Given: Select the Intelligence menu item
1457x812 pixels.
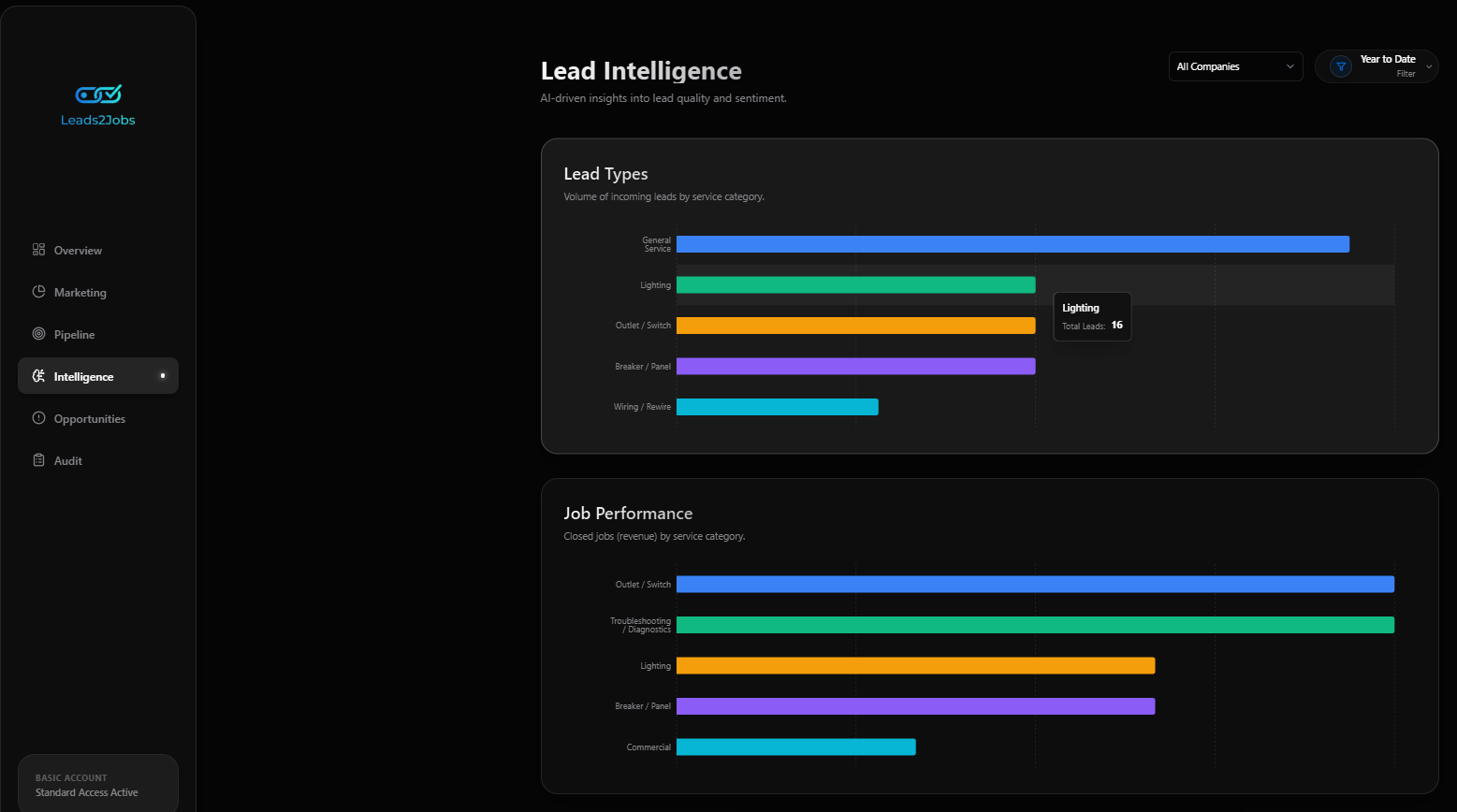Looking at the screenshot, I should pos(98,376).
